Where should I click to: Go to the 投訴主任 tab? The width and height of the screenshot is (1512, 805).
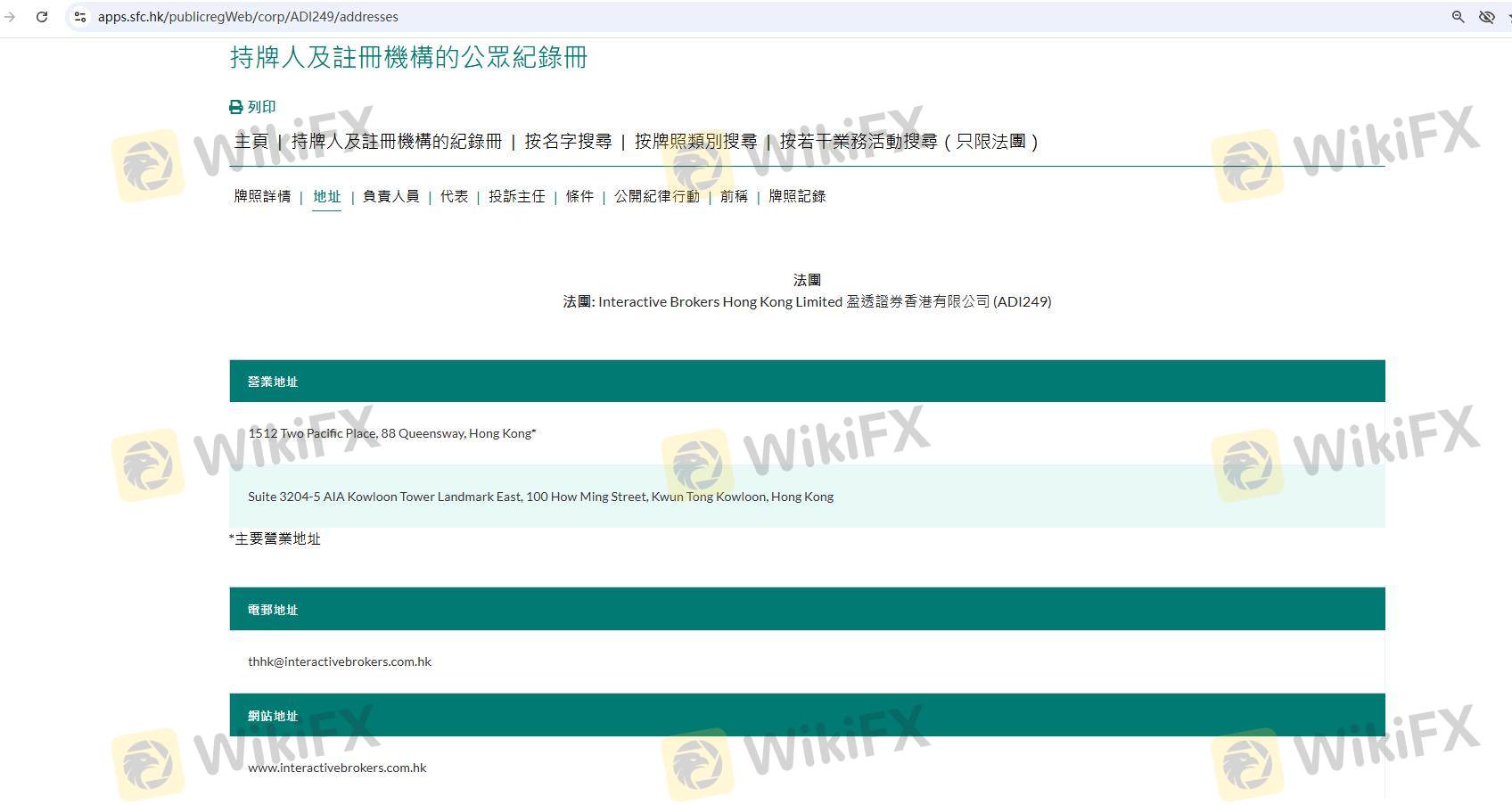[x=516, y=196]
